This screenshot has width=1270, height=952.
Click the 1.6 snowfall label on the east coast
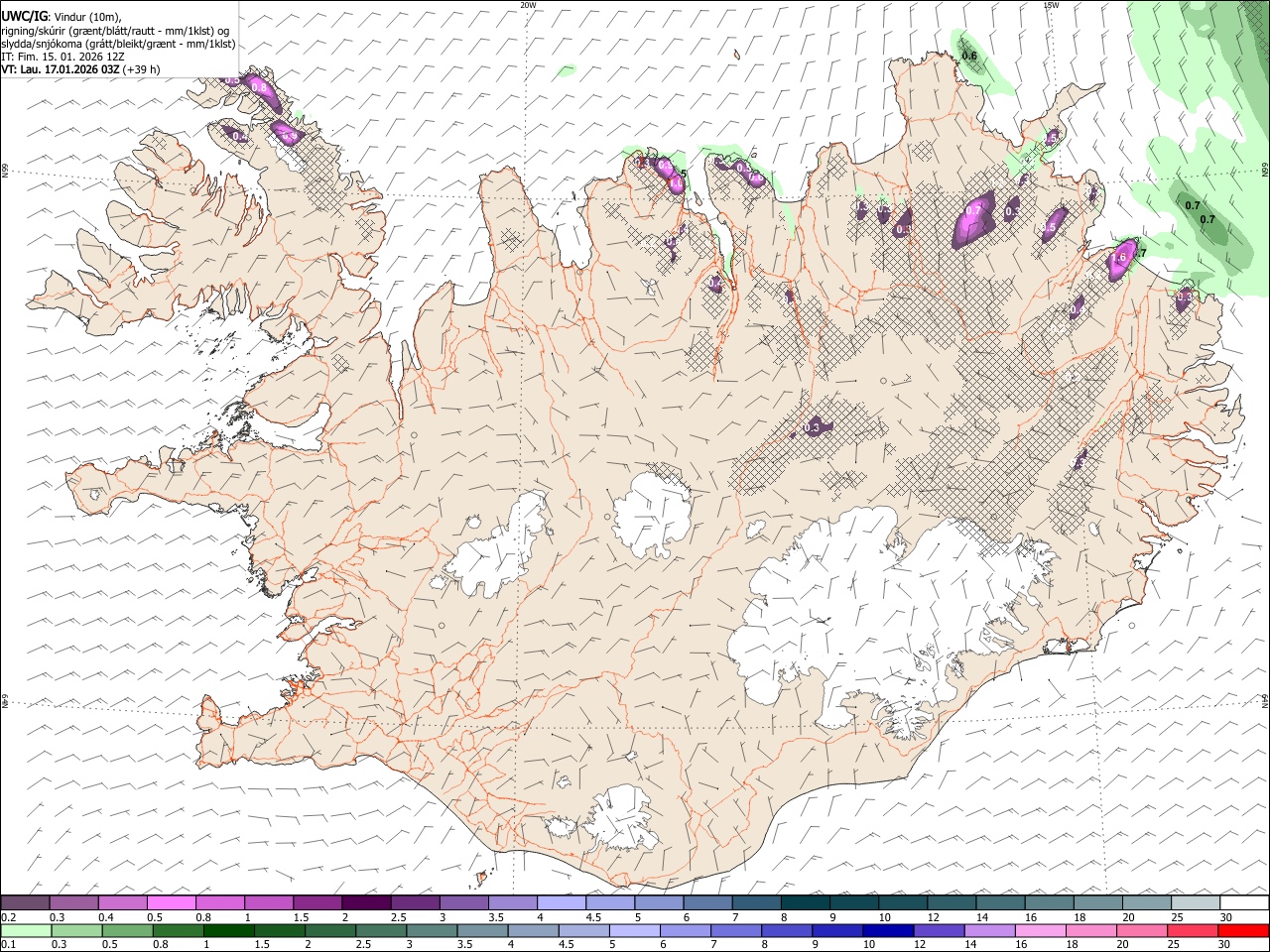point(1120,258)
